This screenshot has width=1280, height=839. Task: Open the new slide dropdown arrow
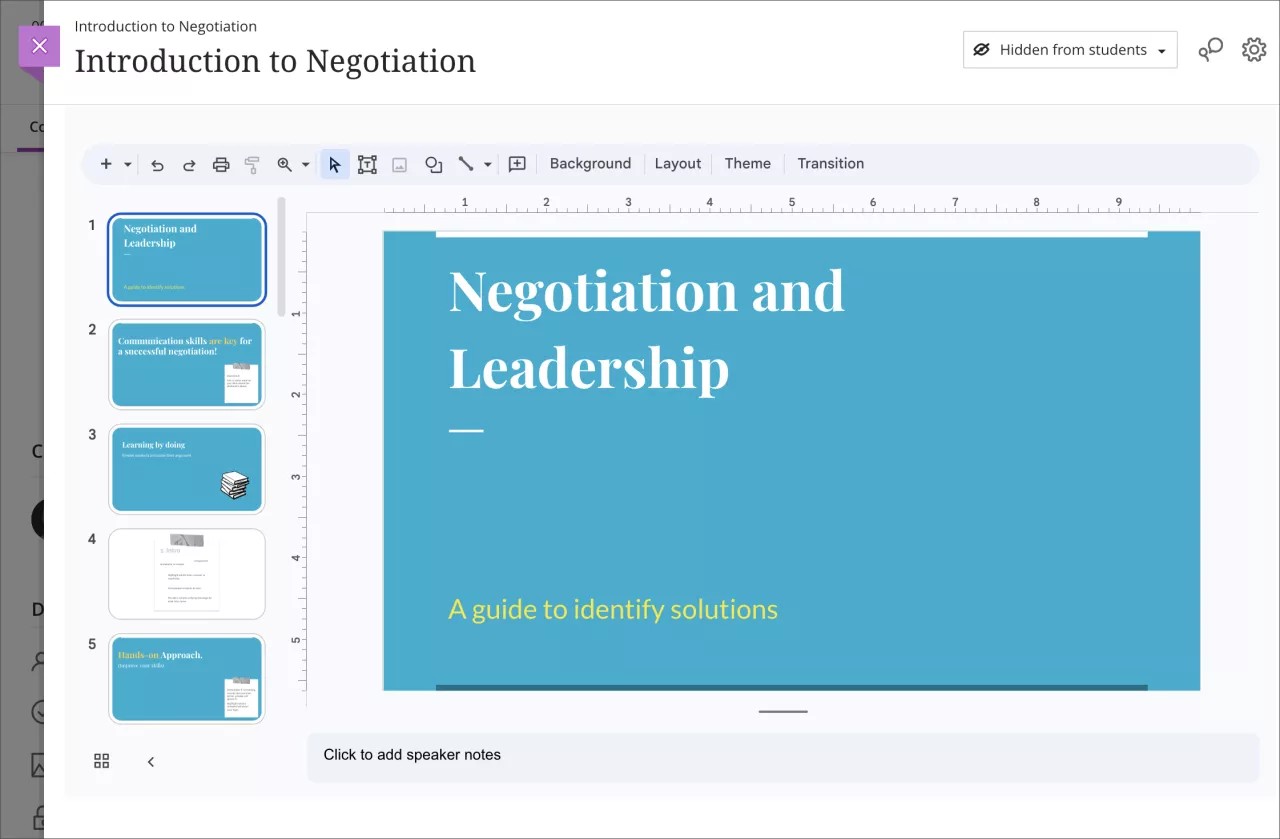(x=127, y=163)
